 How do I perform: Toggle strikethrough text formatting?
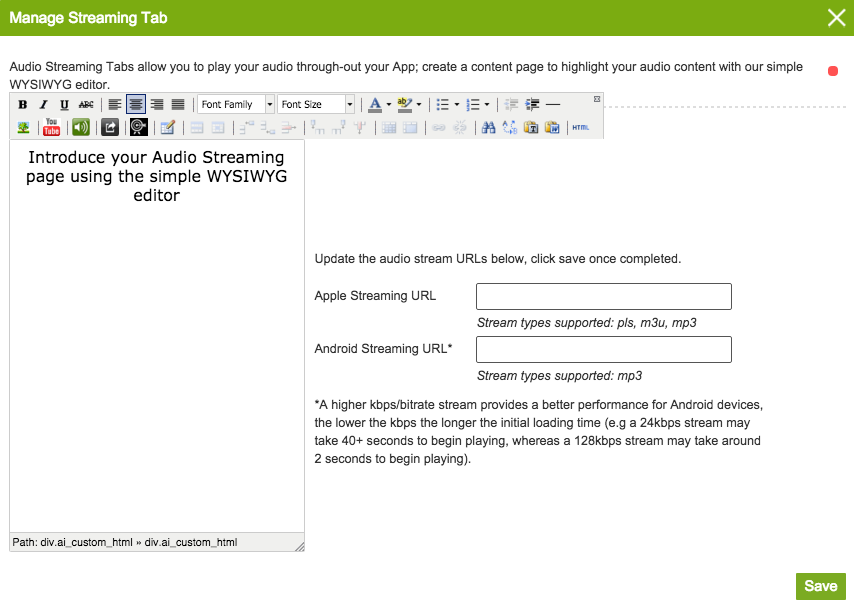pyautogui.click(x=86, y=105)
